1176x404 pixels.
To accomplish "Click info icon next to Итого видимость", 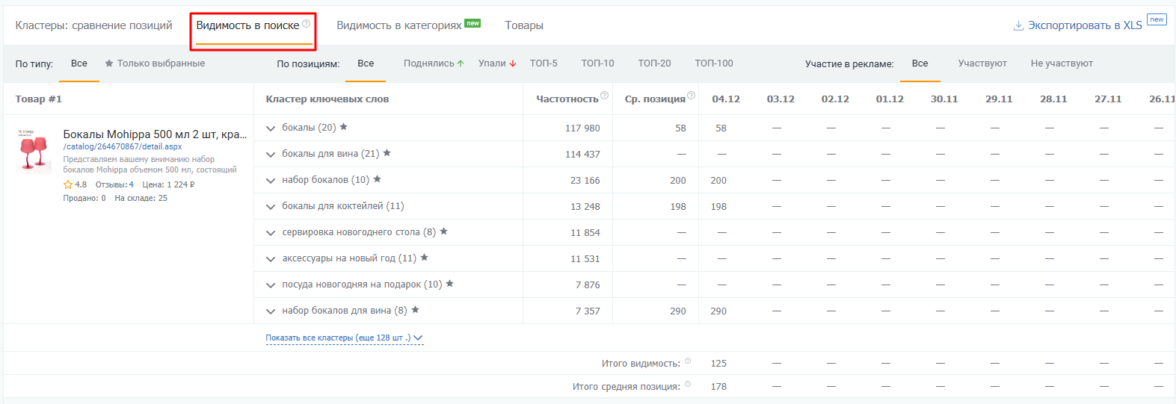I will 688,361.
